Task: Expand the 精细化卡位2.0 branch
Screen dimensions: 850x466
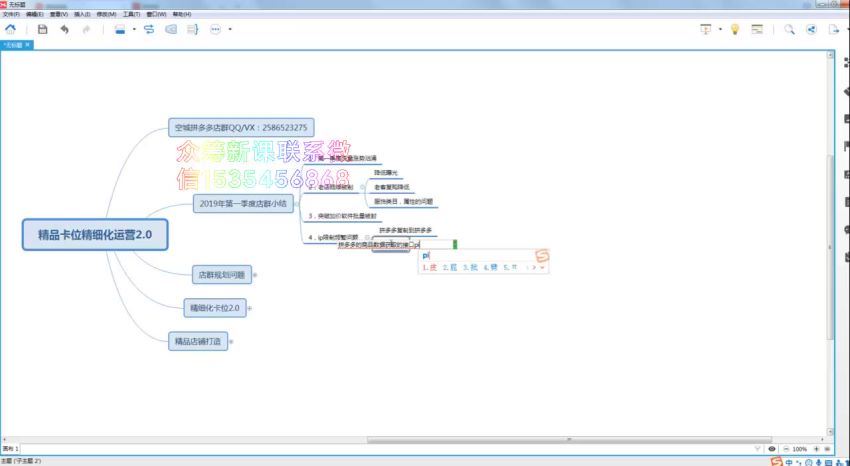Action: [250, 308]
